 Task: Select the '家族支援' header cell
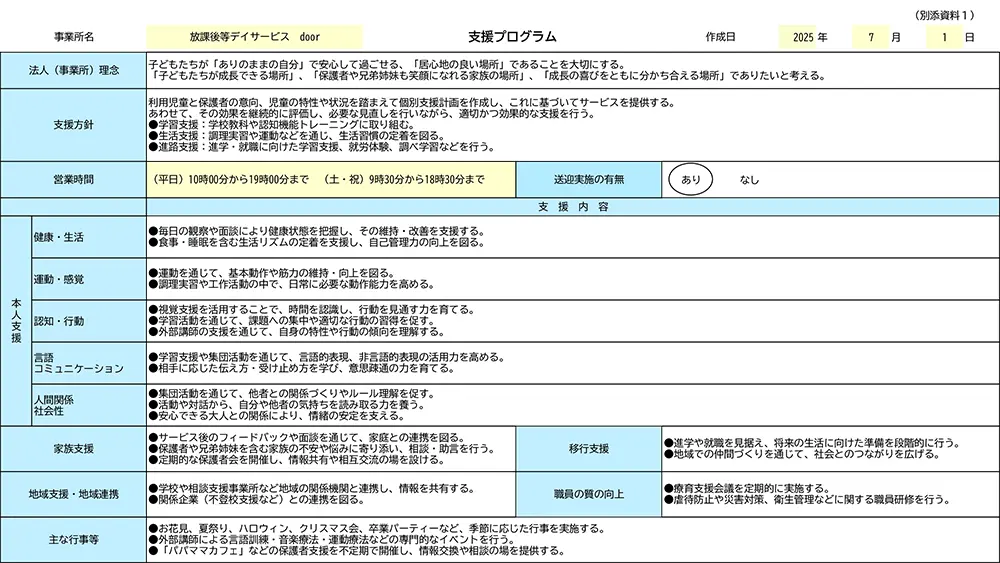[x=74, y=448]
